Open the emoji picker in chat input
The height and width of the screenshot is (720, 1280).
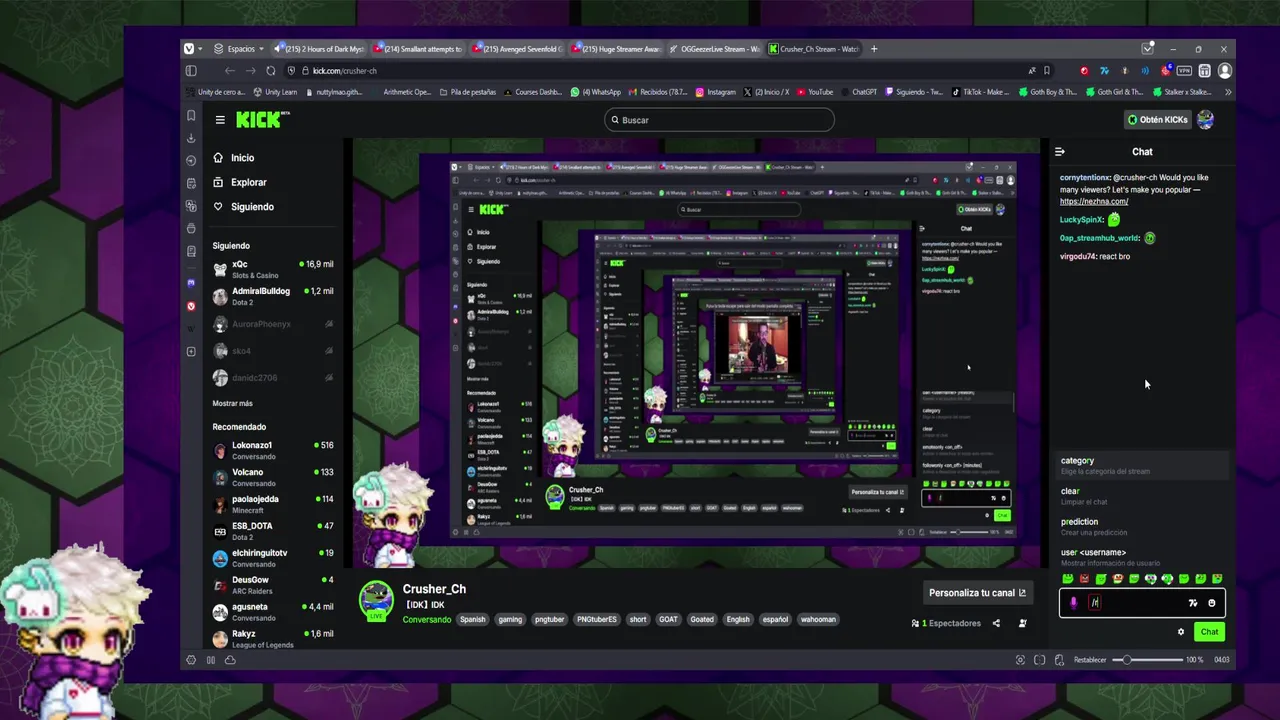(x=1212, y=603)
